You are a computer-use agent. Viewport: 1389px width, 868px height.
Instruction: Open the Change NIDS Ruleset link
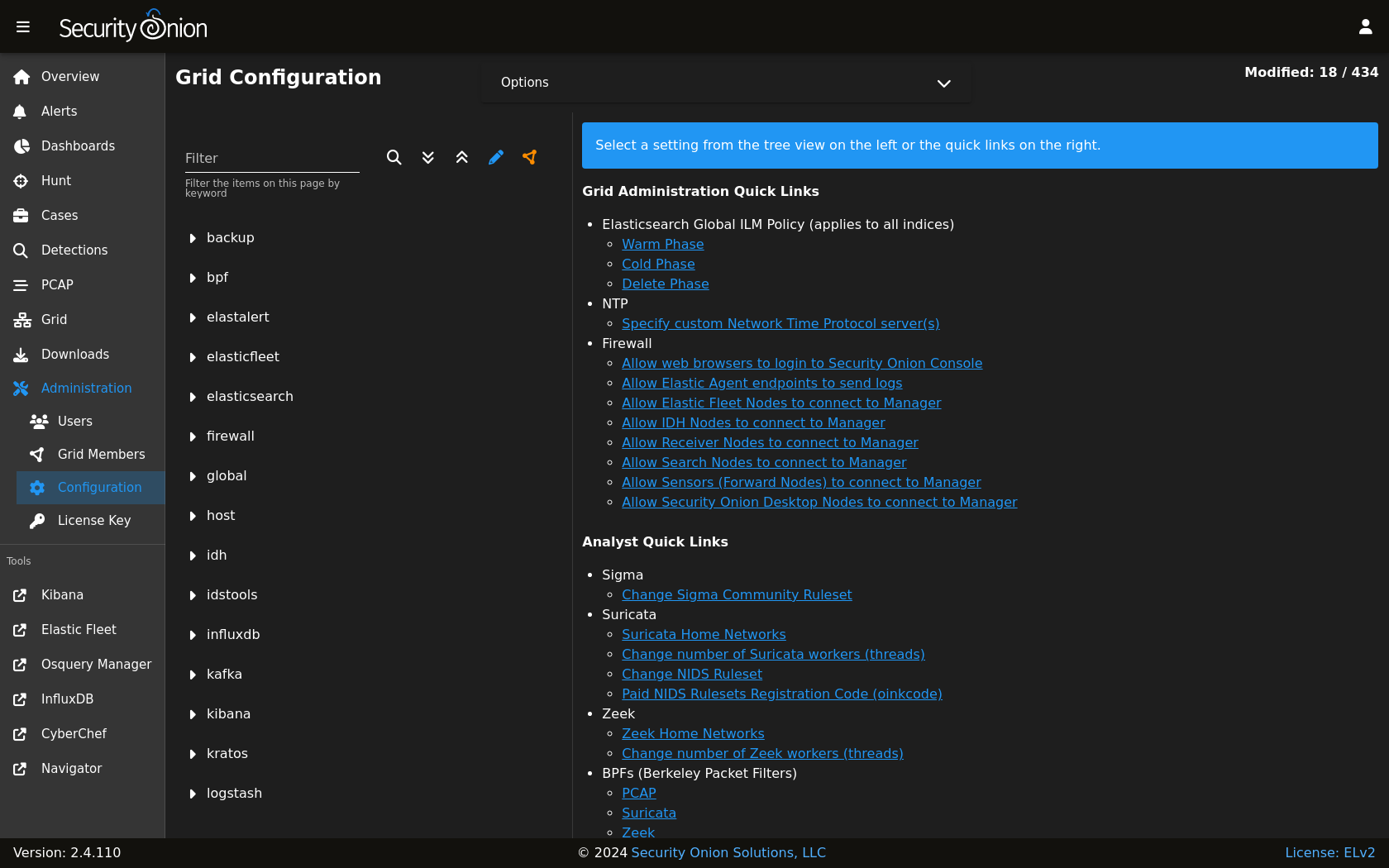[x=692, y=675]
